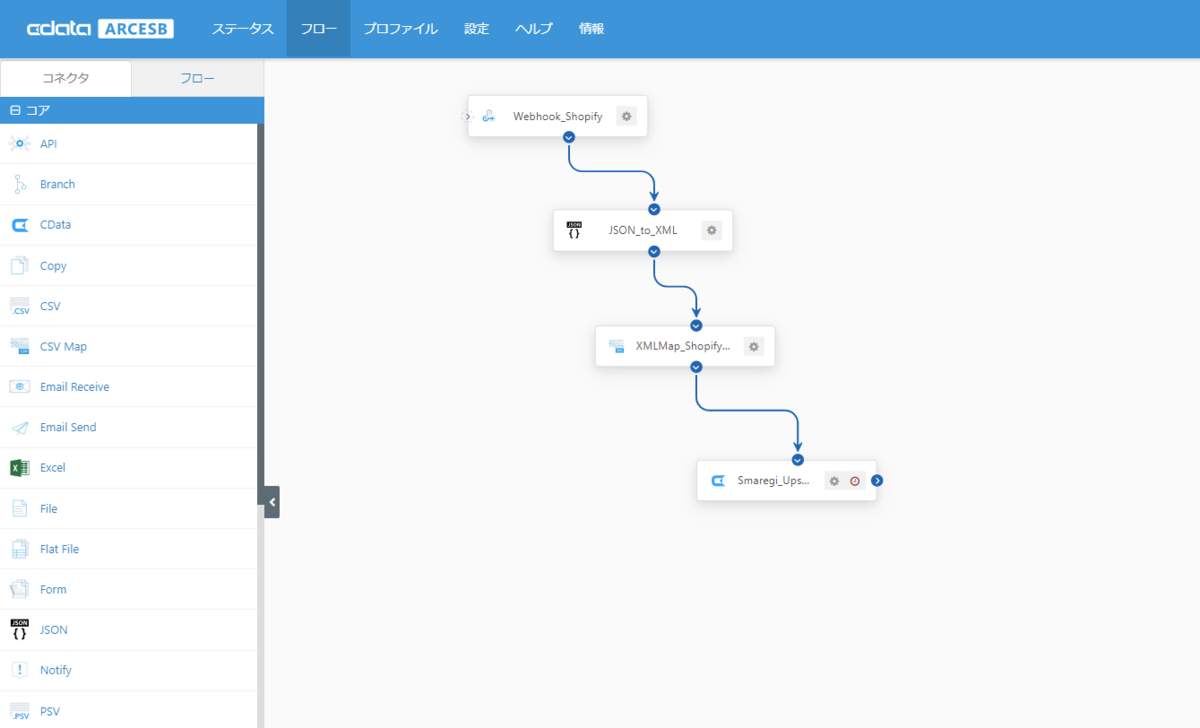The width and height of the screenshot is (1200, 728).
Task: Open the 情報 menu
Action: point(591,28)
